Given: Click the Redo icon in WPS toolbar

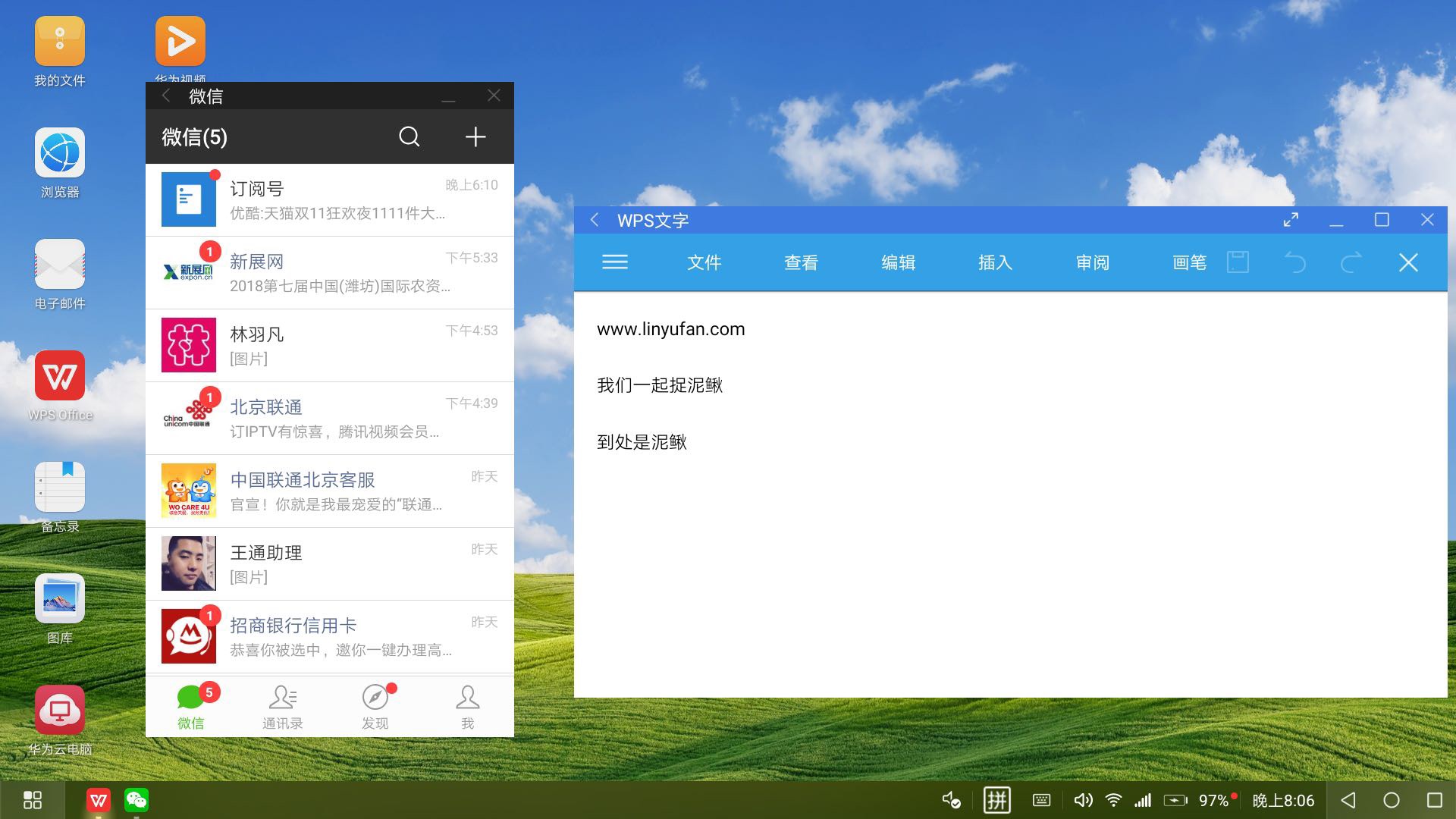Looking at the screenshot, I should 1351,262.
